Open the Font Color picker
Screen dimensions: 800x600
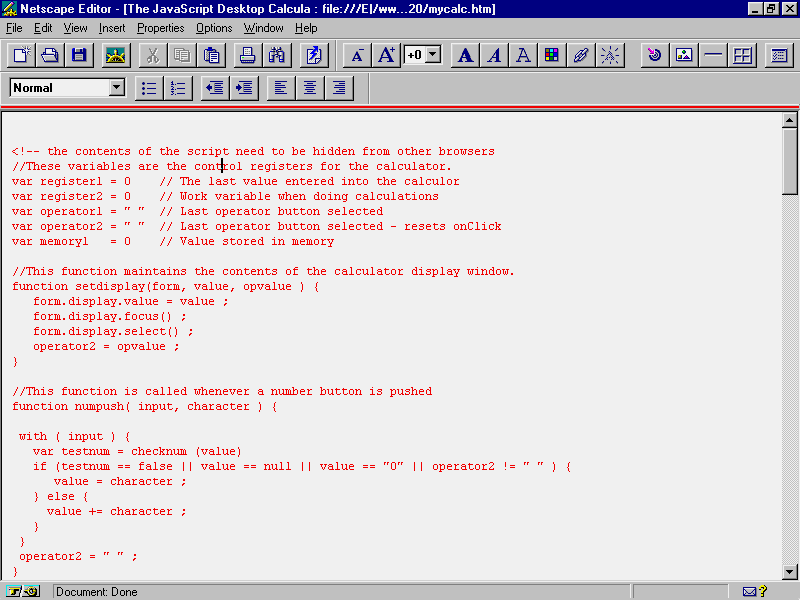[x=552, y=55]
